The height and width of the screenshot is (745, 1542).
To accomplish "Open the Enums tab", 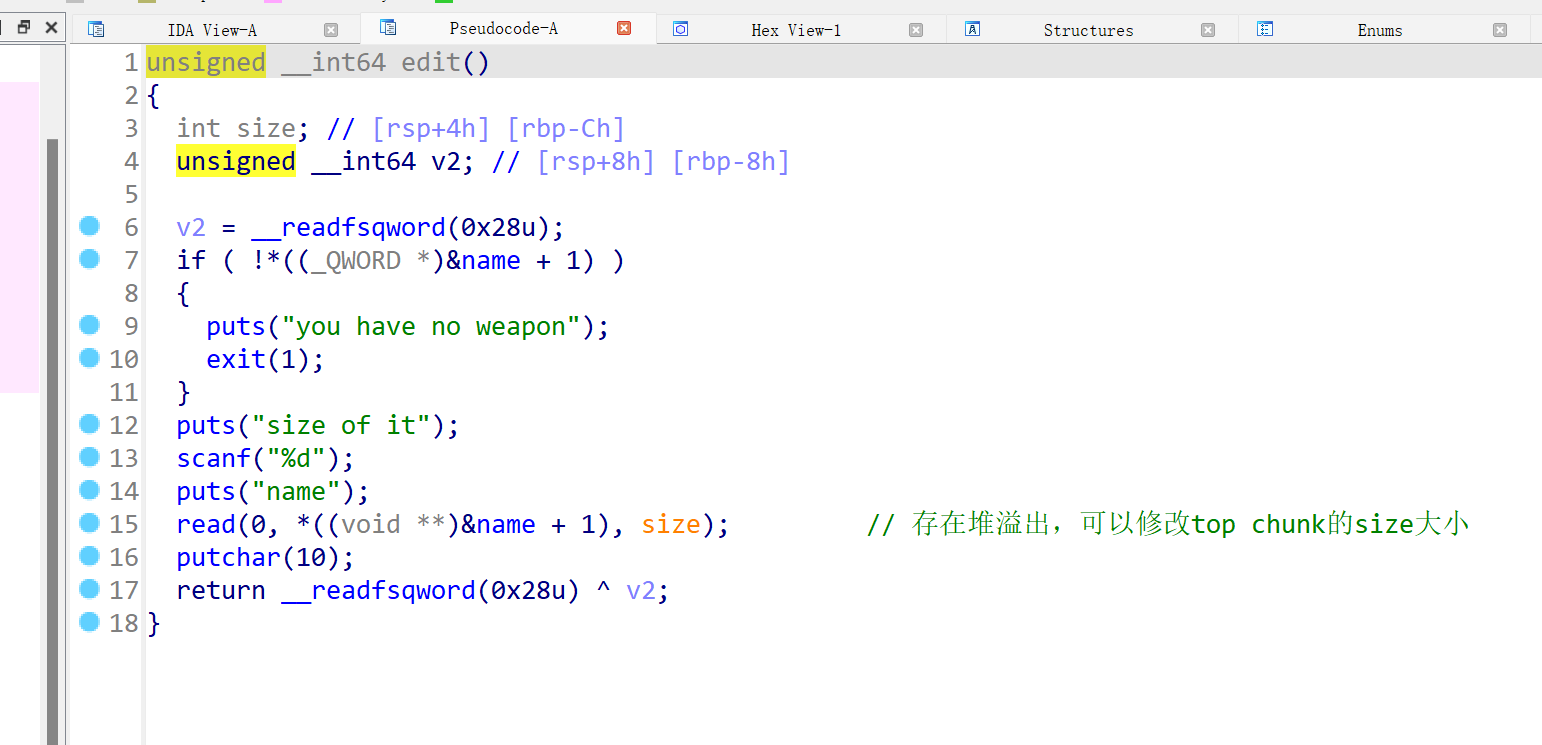I will (x=1379, y=30).
